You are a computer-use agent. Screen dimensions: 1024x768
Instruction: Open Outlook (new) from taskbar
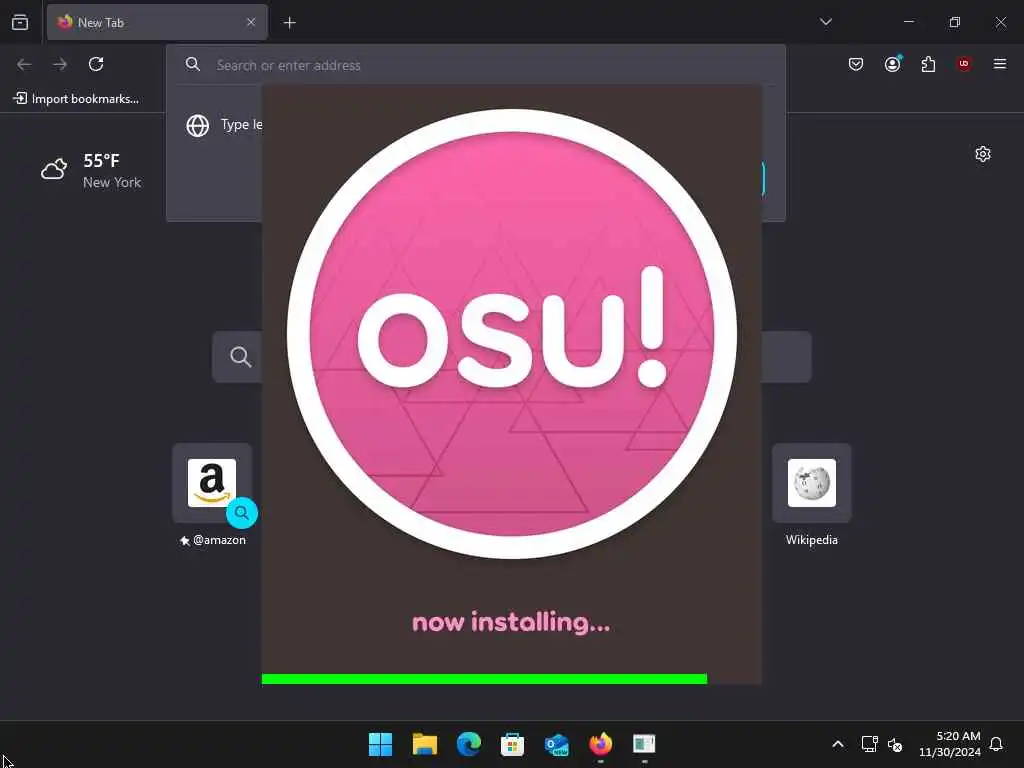(556, 744)
